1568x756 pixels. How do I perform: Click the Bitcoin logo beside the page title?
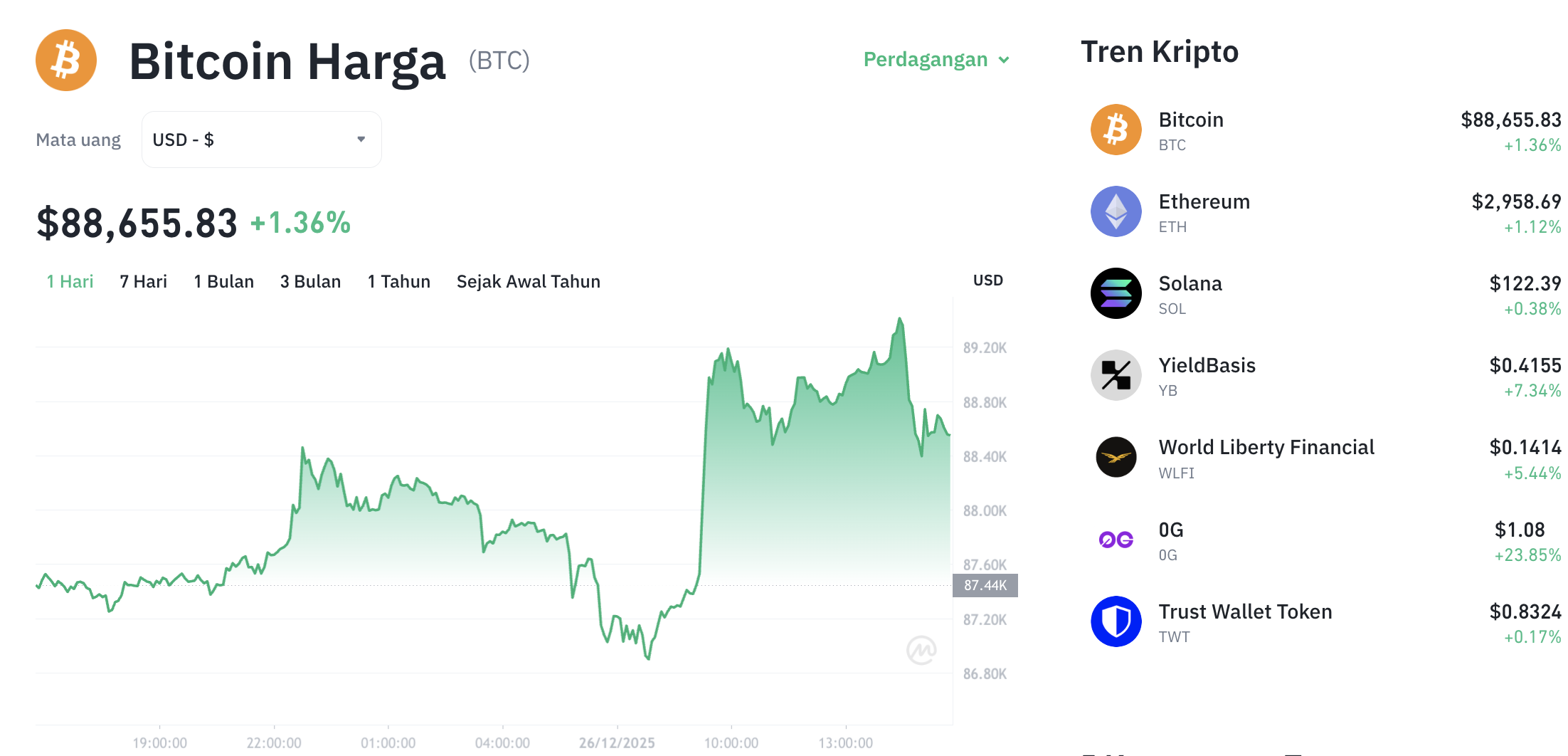point(65,60)
